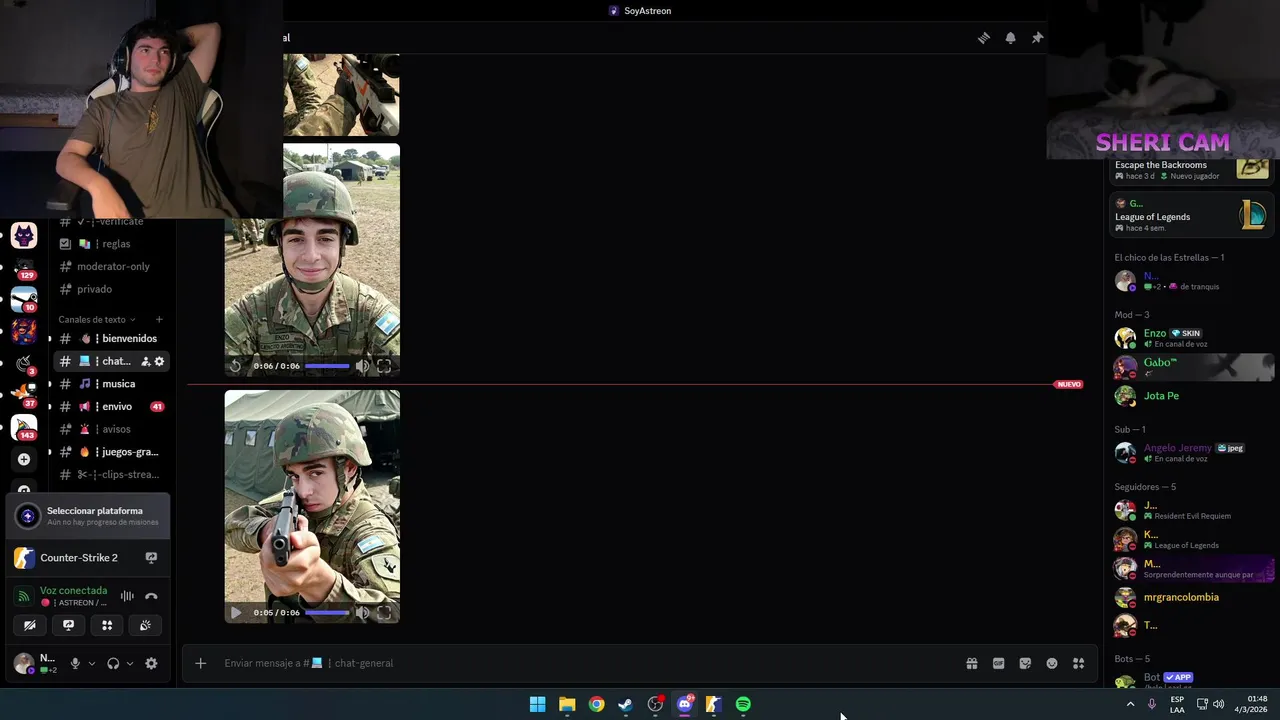Screen dimensions: 1280x720
Task: Toggle headphone deafen in user panel
Action: (113, 663)
